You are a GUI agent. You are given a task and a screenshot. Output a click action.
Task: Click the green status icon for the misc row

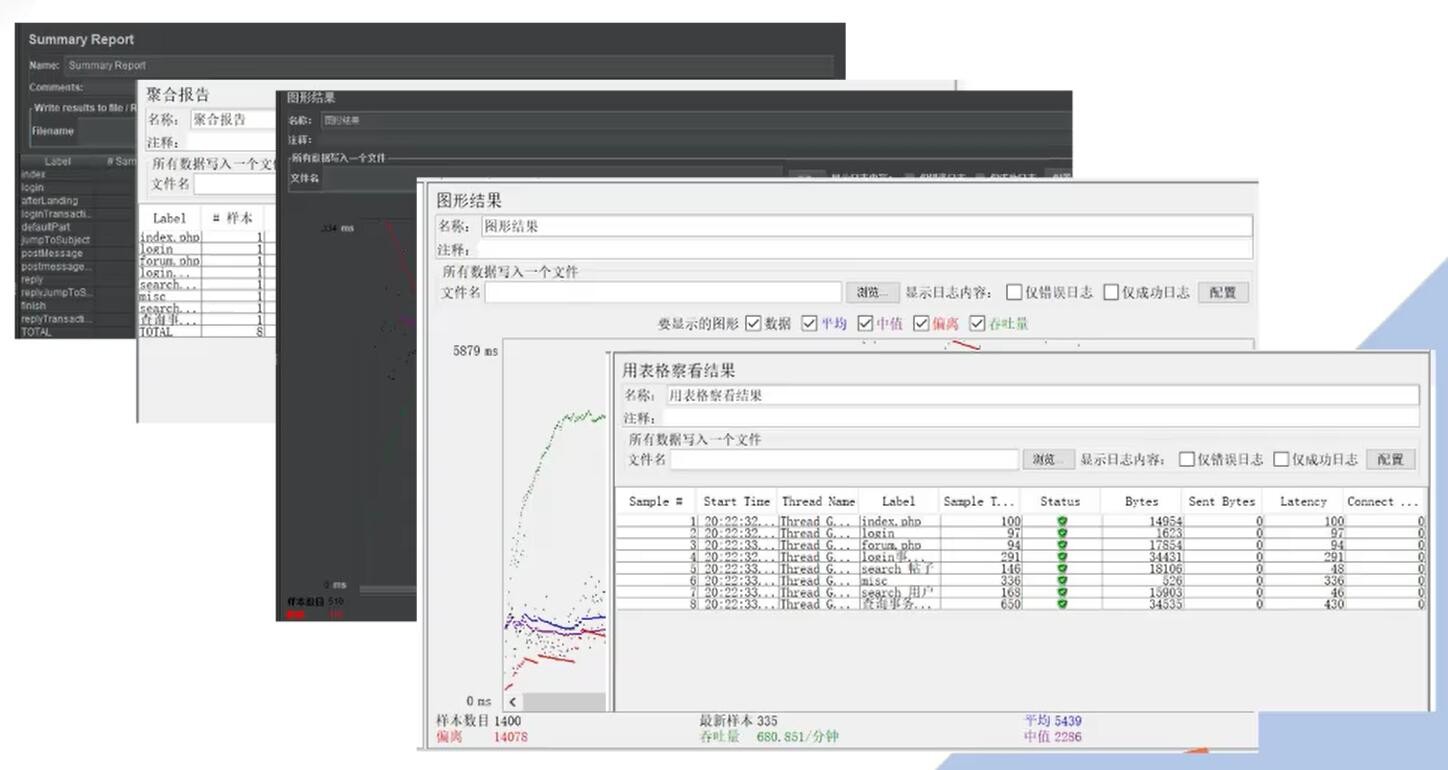[x=1061, y=580]
